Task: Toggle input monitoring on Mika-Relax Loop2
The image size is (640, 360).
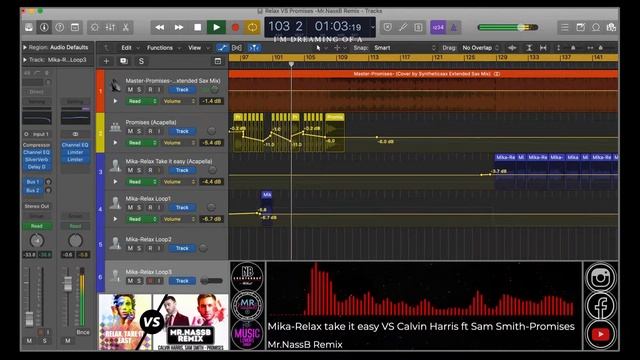Action: [x=160, y=249]
